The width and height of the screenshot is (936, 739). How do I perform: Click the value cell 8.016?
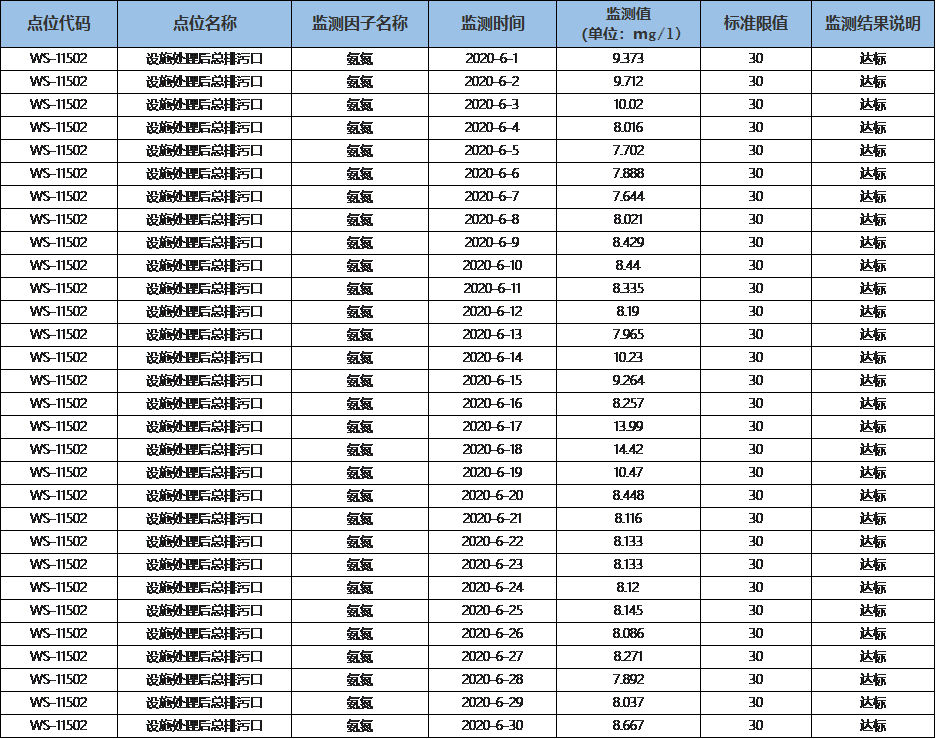(x=629, y=128)
